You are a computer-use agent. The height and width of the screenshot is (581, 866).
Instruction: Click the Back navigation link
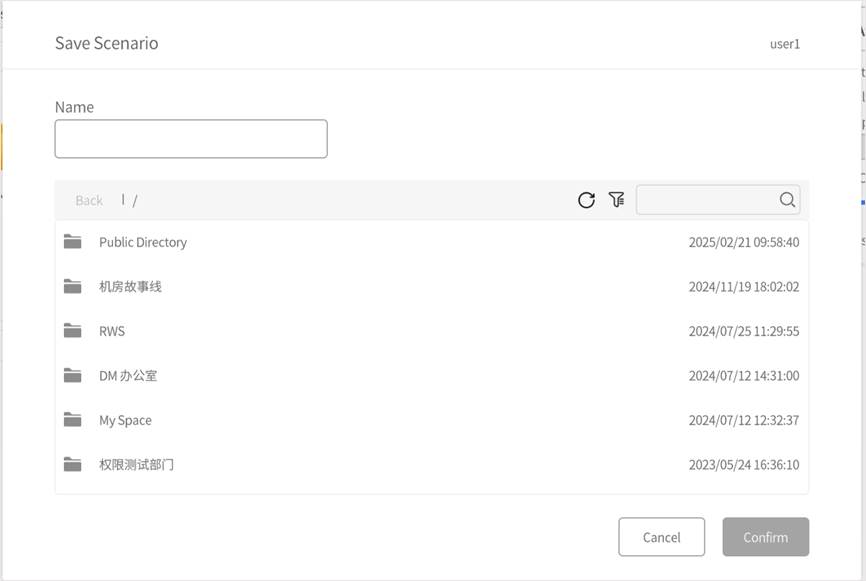(89, 200)
